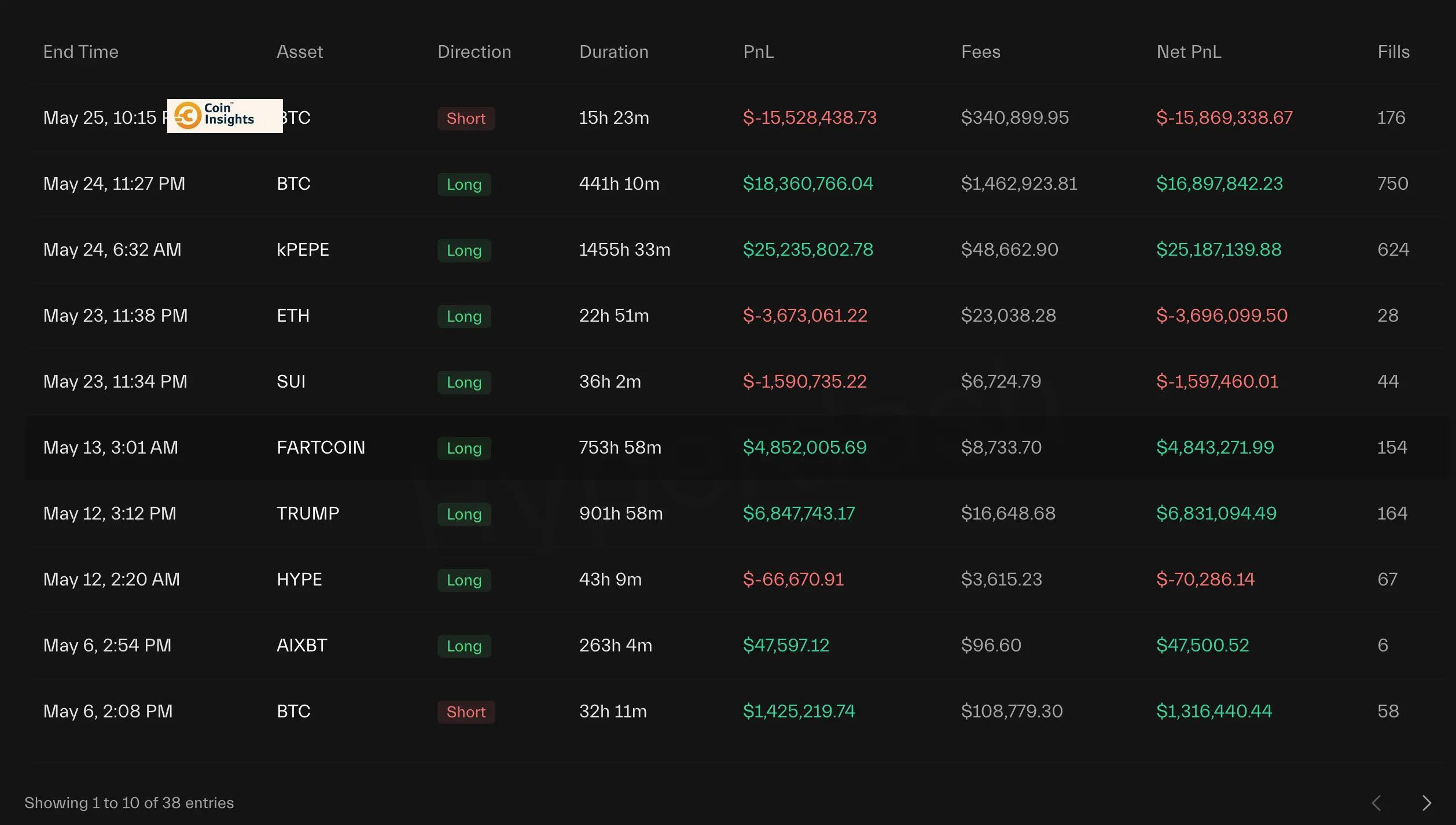Viewport: 1456px width, 825px height.
Task: Sort by Fills column header
Action: click(x=1394, y=51)
